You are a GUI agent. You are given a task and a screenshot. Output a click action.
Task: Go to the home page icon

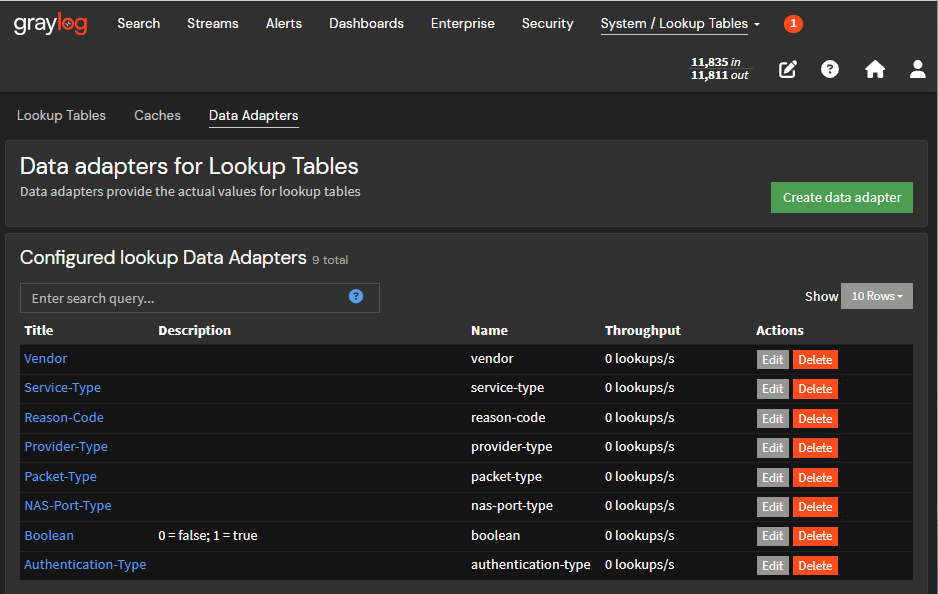[875, 69]
